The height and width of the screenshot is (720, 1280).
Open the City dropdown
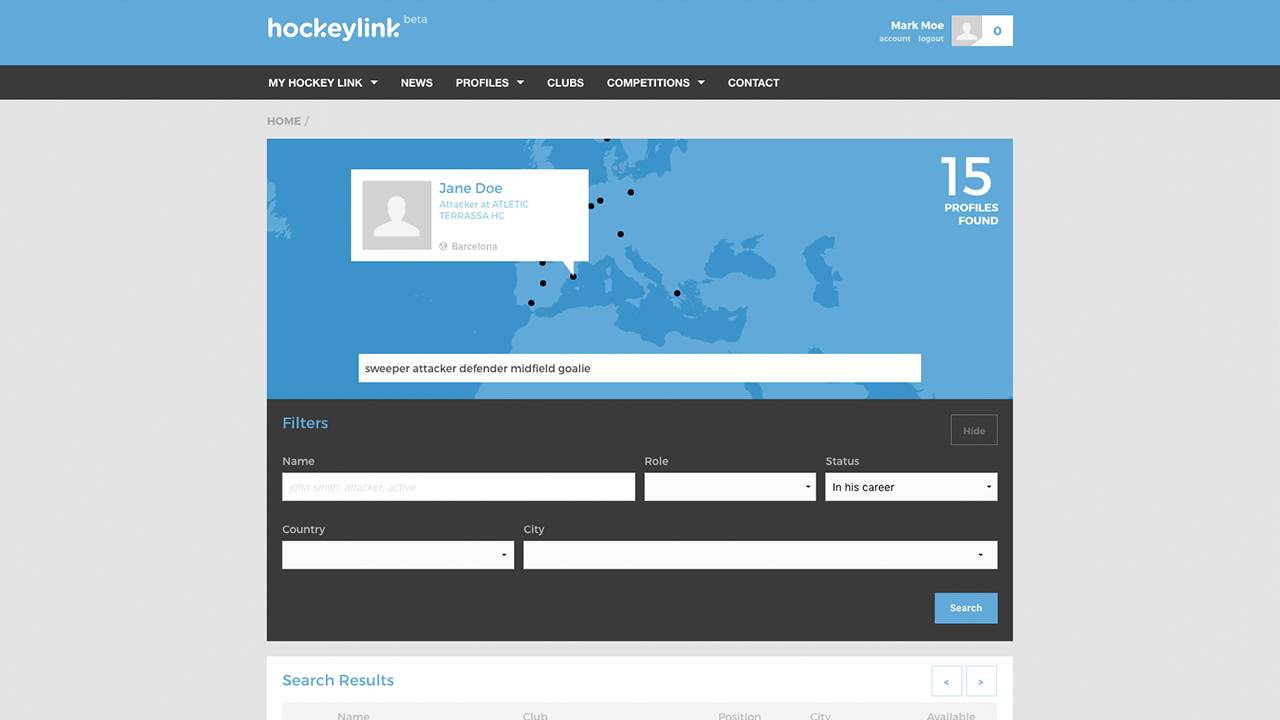point(760,555)
